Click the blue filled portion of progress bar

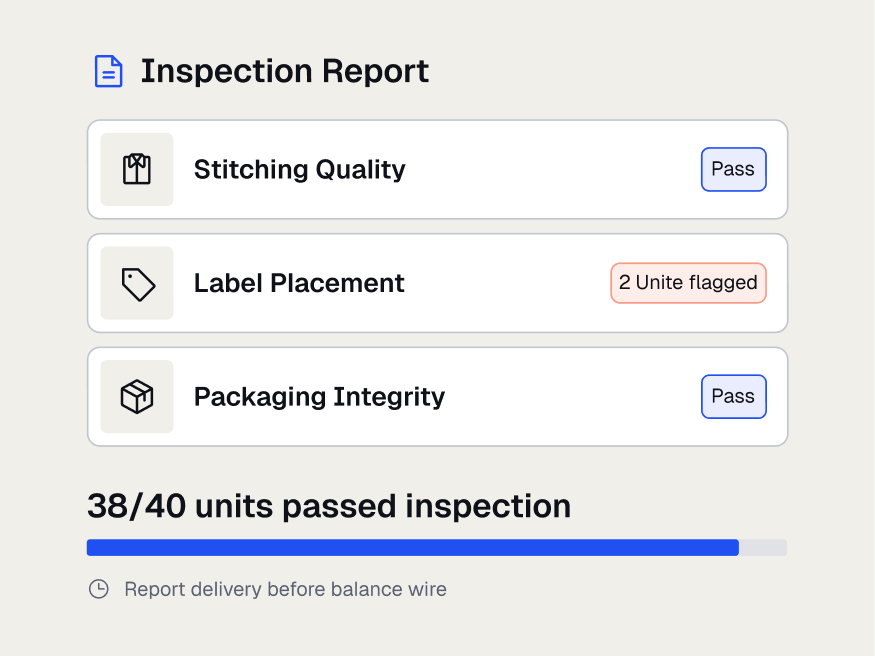pos(413,547)
